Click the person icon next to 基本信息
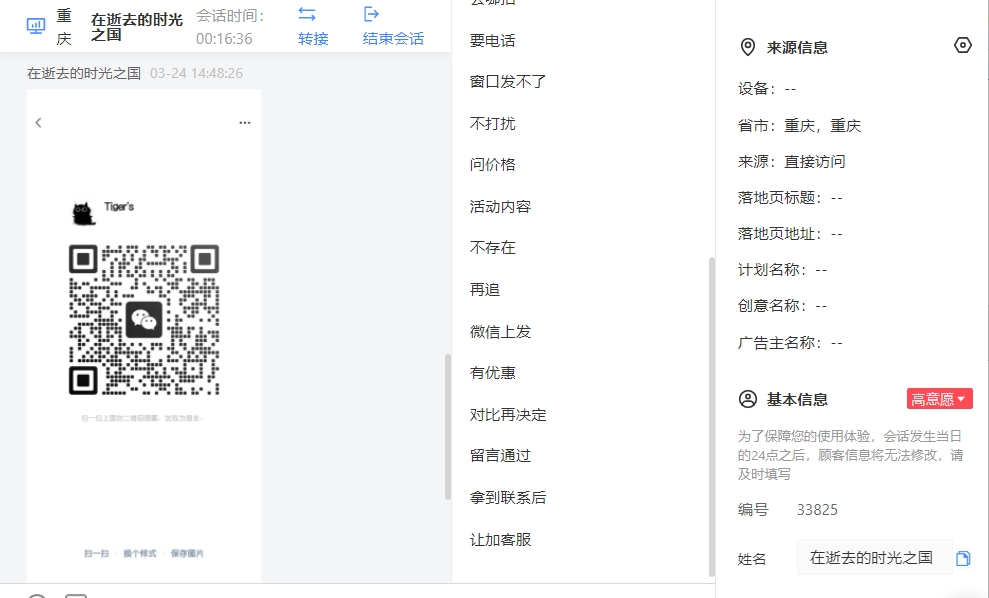Screen dimensions: 989x598 pyautogui.click(x=747, y=399)
